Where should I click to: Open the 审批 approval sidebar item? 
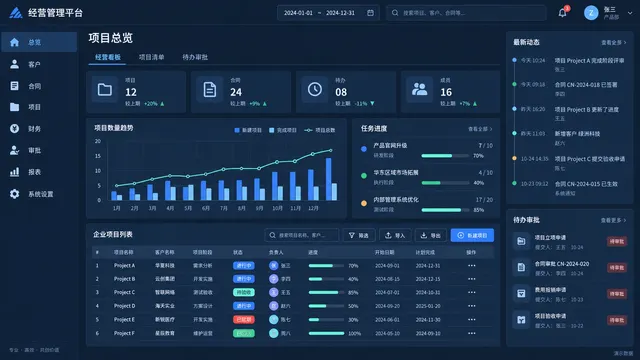tap(39, 150)
